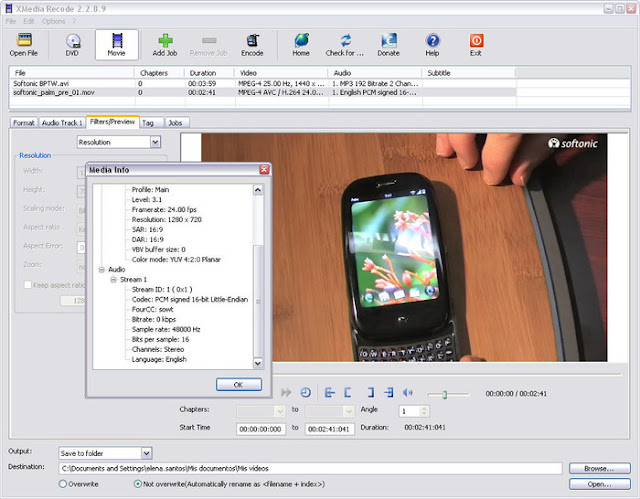Click the preview seek bar
640x499 pixels.
tap(447, 373)
